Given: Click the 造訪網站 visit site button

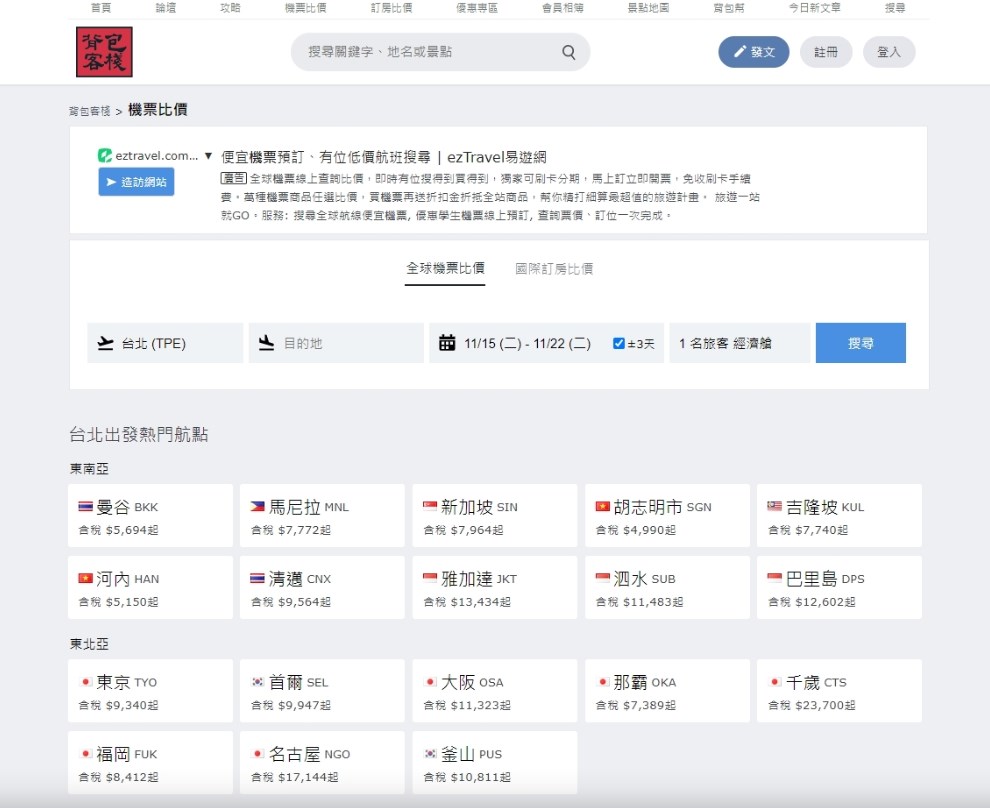Looking at the screenshot, I should click(136, 182).
